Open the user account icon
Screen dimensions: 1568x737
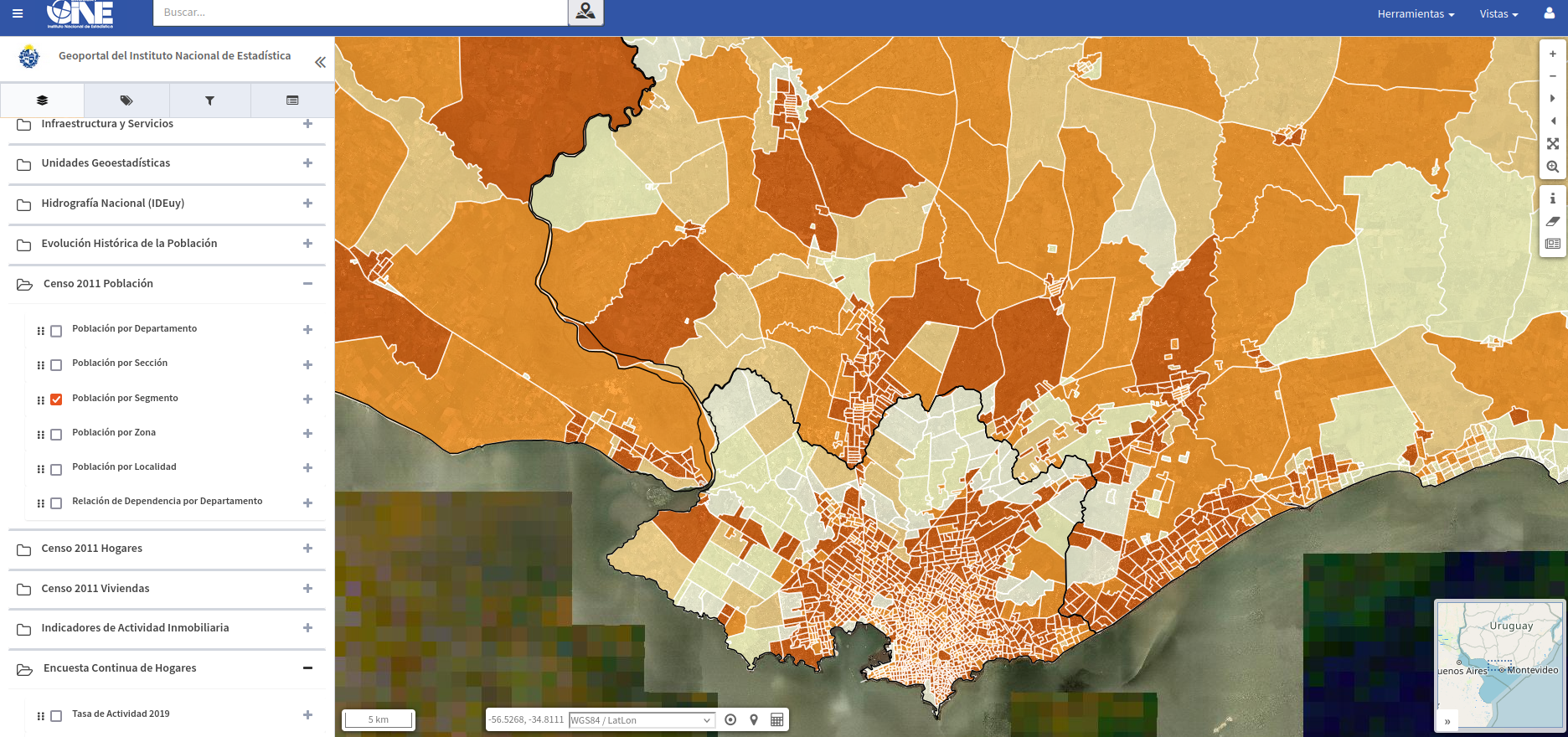tap(1549, 13)
